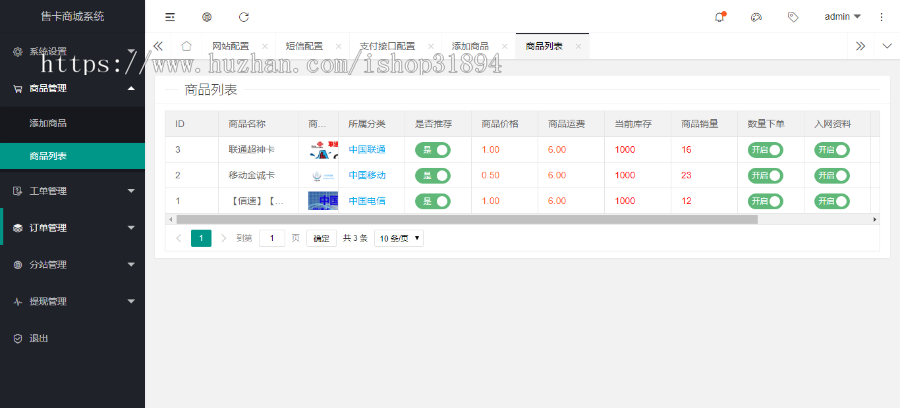Expand the 工单管理 menu
This screenshot has height=408, width=900.
coord(131,191)
